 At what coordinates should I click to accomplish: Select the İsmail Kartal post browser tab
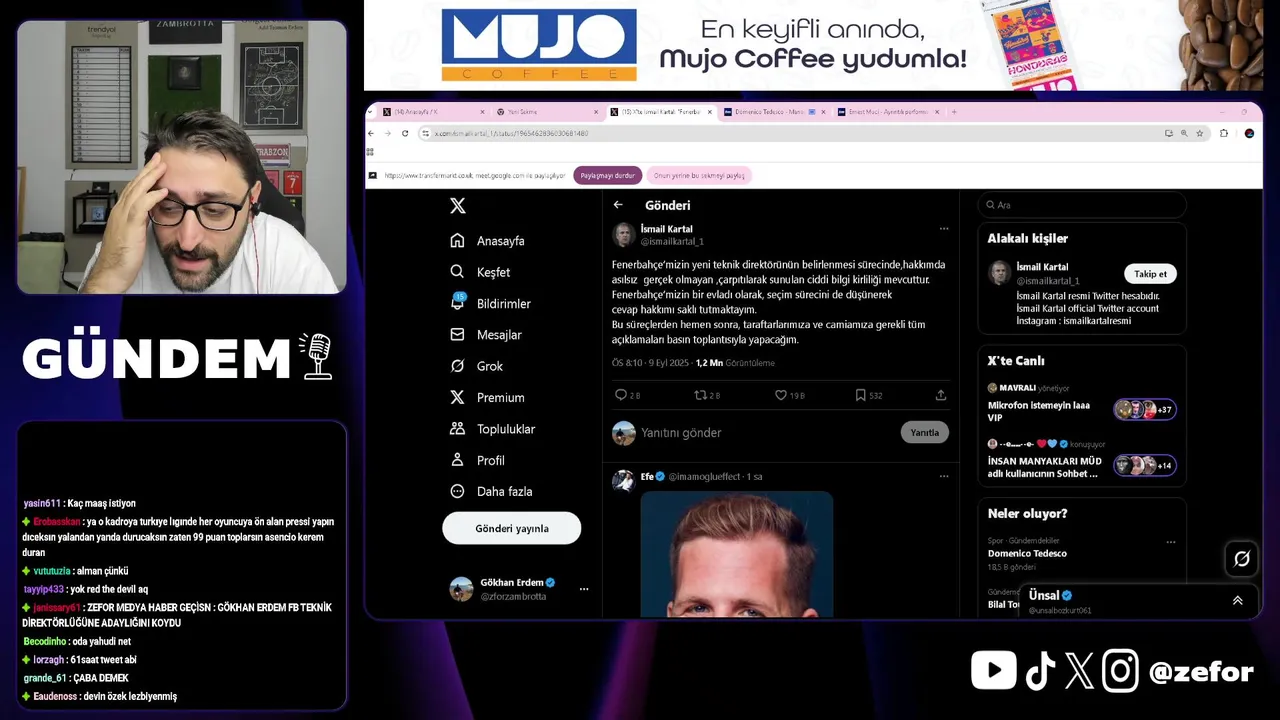click(x=660, y=112)
